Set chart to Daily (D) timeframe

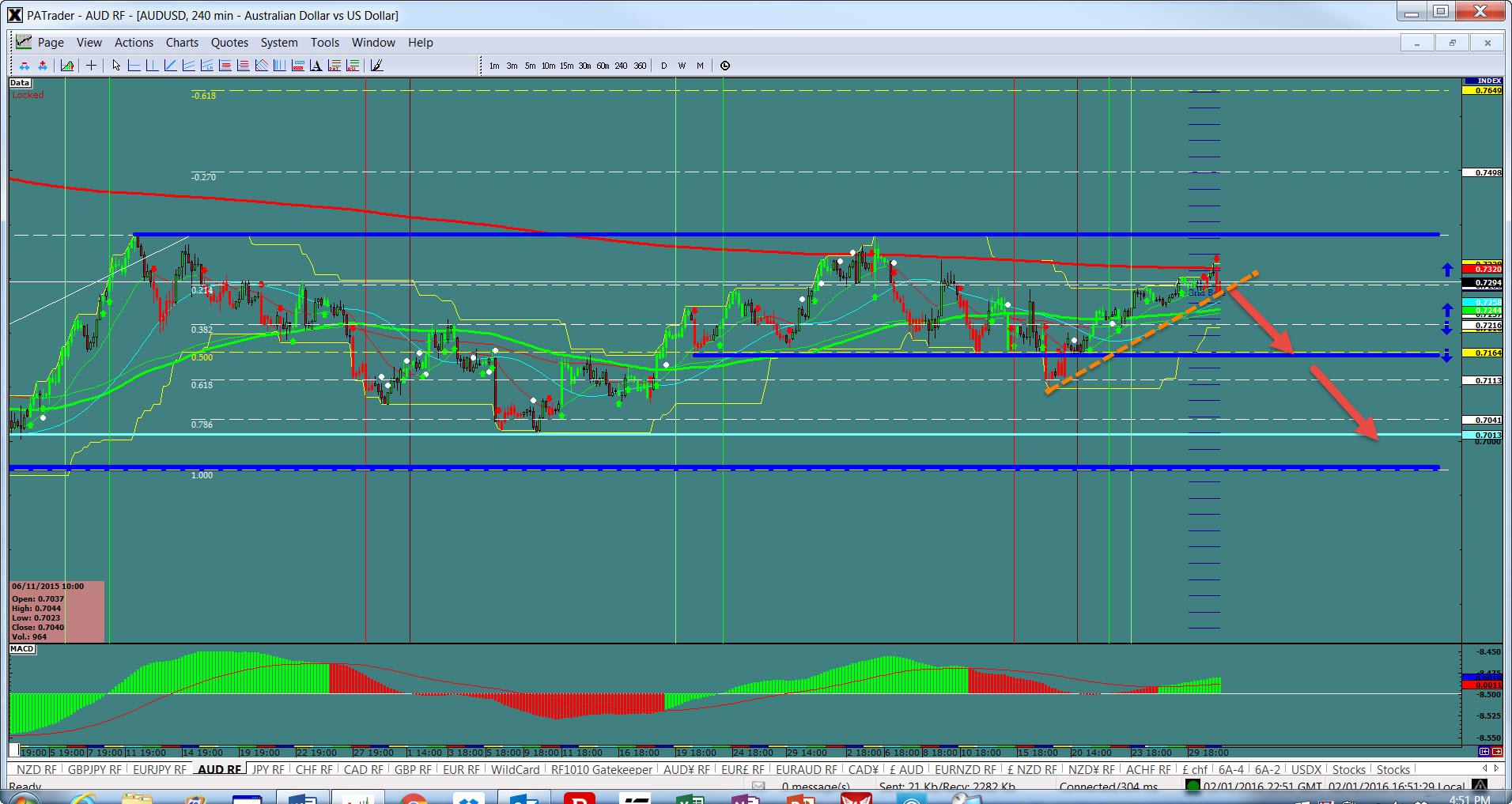coord(663,66)
